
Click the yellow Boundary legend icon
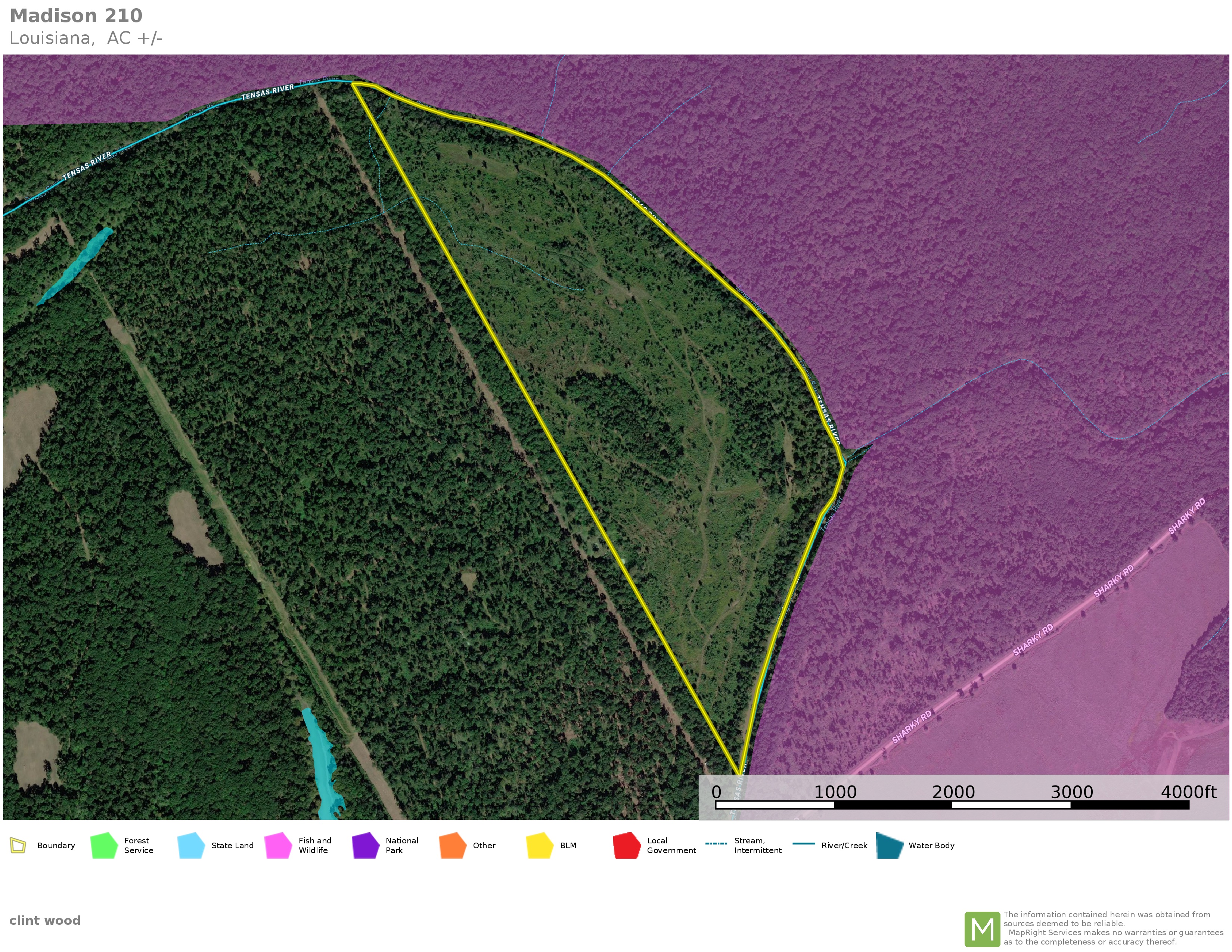pos(18,845)
